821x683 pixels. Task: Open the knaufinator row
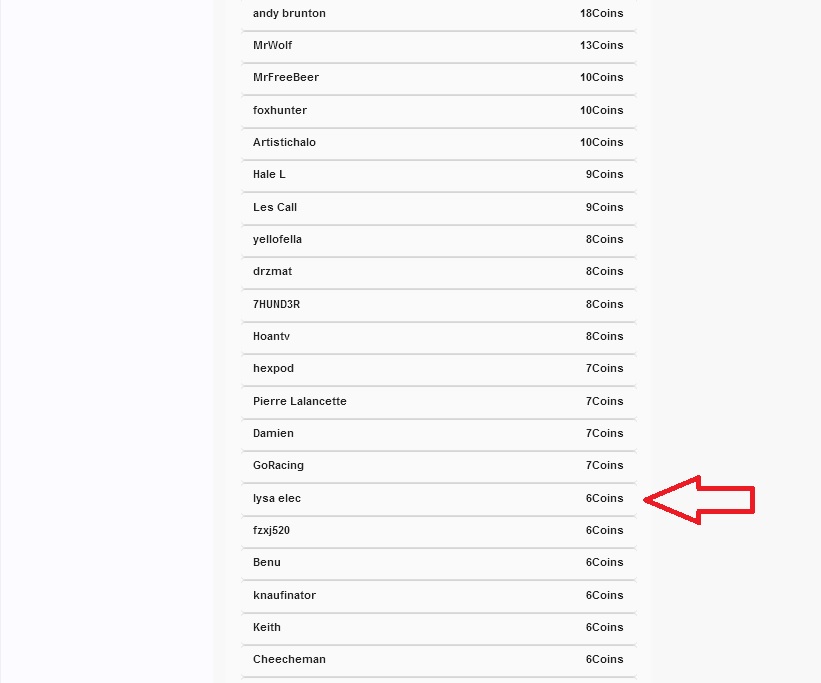tap(439, 595)
